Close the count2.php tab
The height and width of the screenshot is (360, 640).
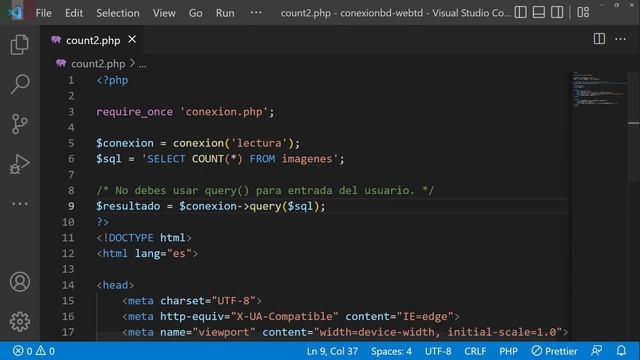tap(132, 40)
